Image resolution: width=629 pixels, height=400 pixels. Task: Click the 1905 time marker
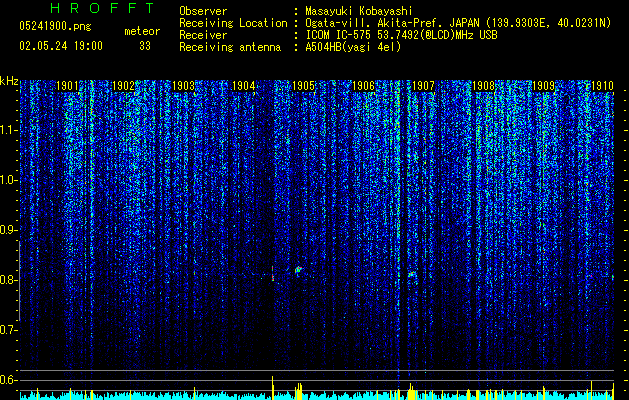coord(303,86)
